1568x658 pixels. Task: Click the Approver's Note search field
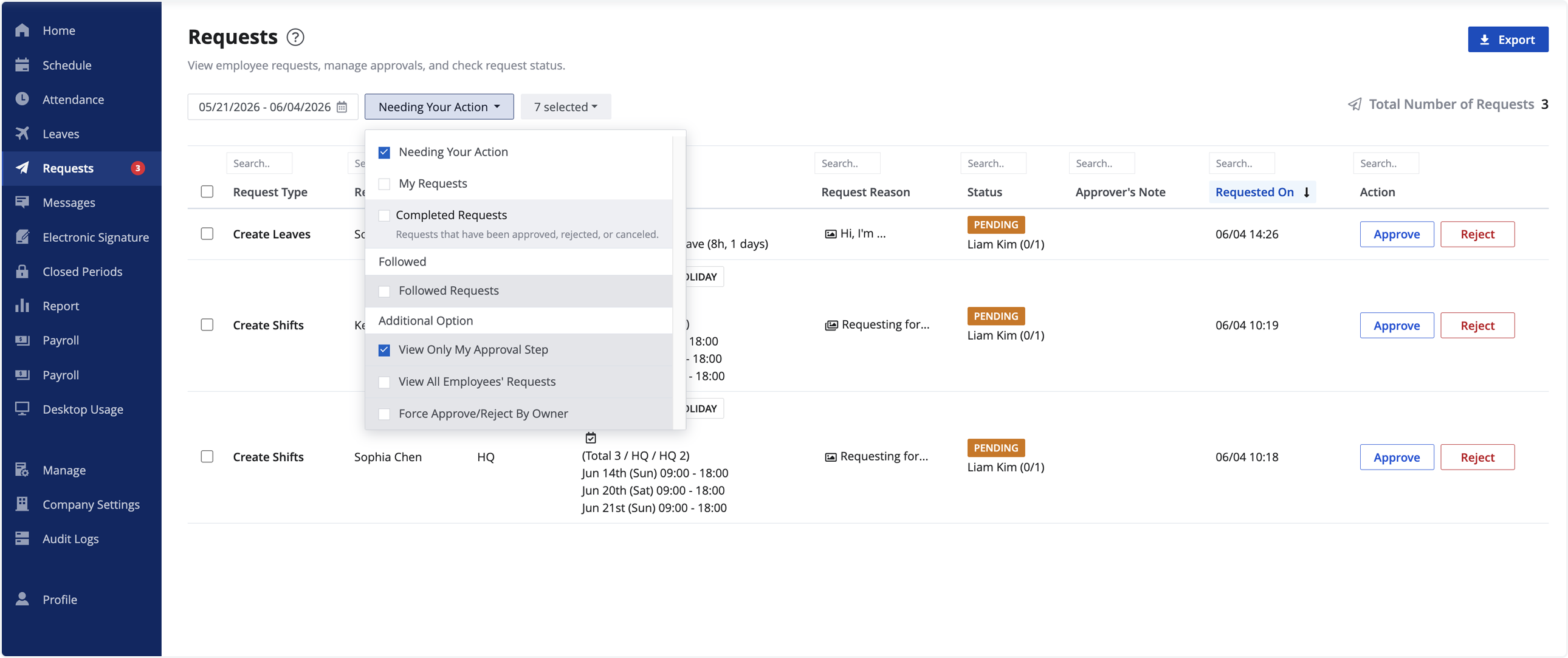[x=1102, y=163]
